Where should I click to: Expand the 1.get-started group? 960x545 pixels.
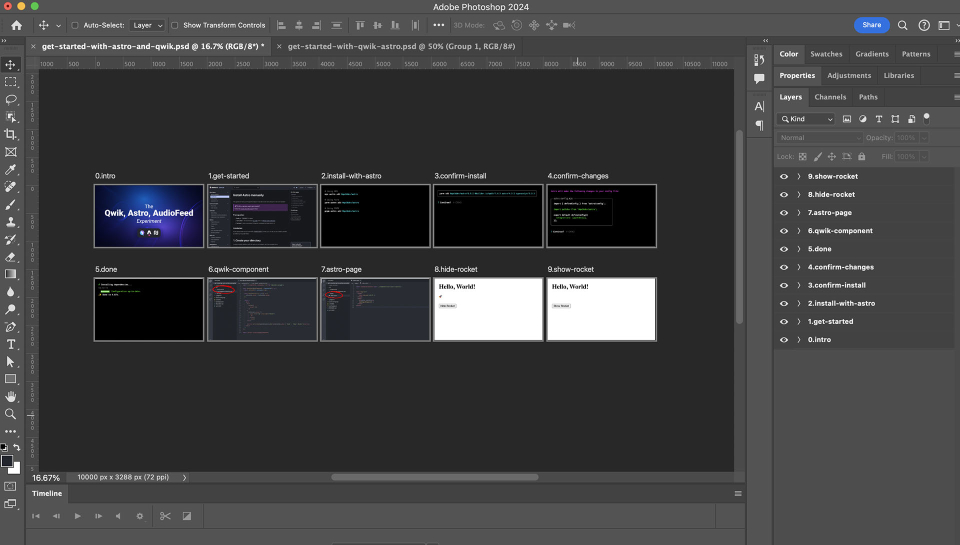pos(799,321)
